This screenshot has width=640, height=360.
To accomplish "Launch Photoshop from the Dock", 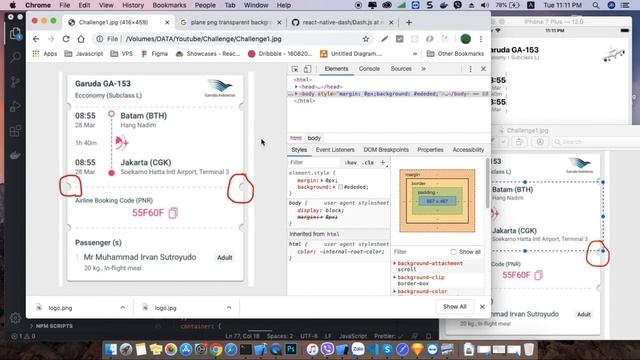I will point(291,349).
